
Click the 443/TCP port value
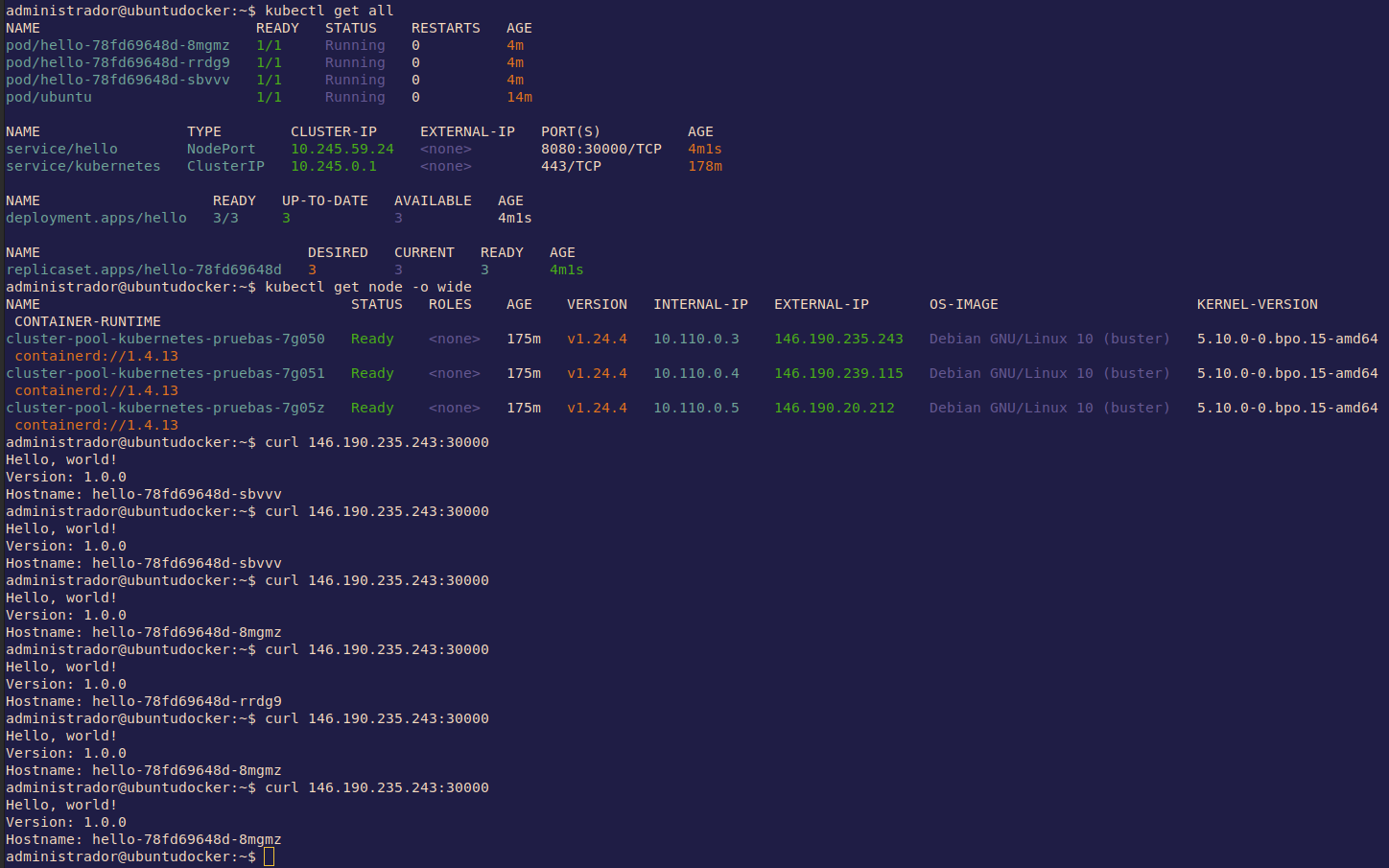[571, 166]
